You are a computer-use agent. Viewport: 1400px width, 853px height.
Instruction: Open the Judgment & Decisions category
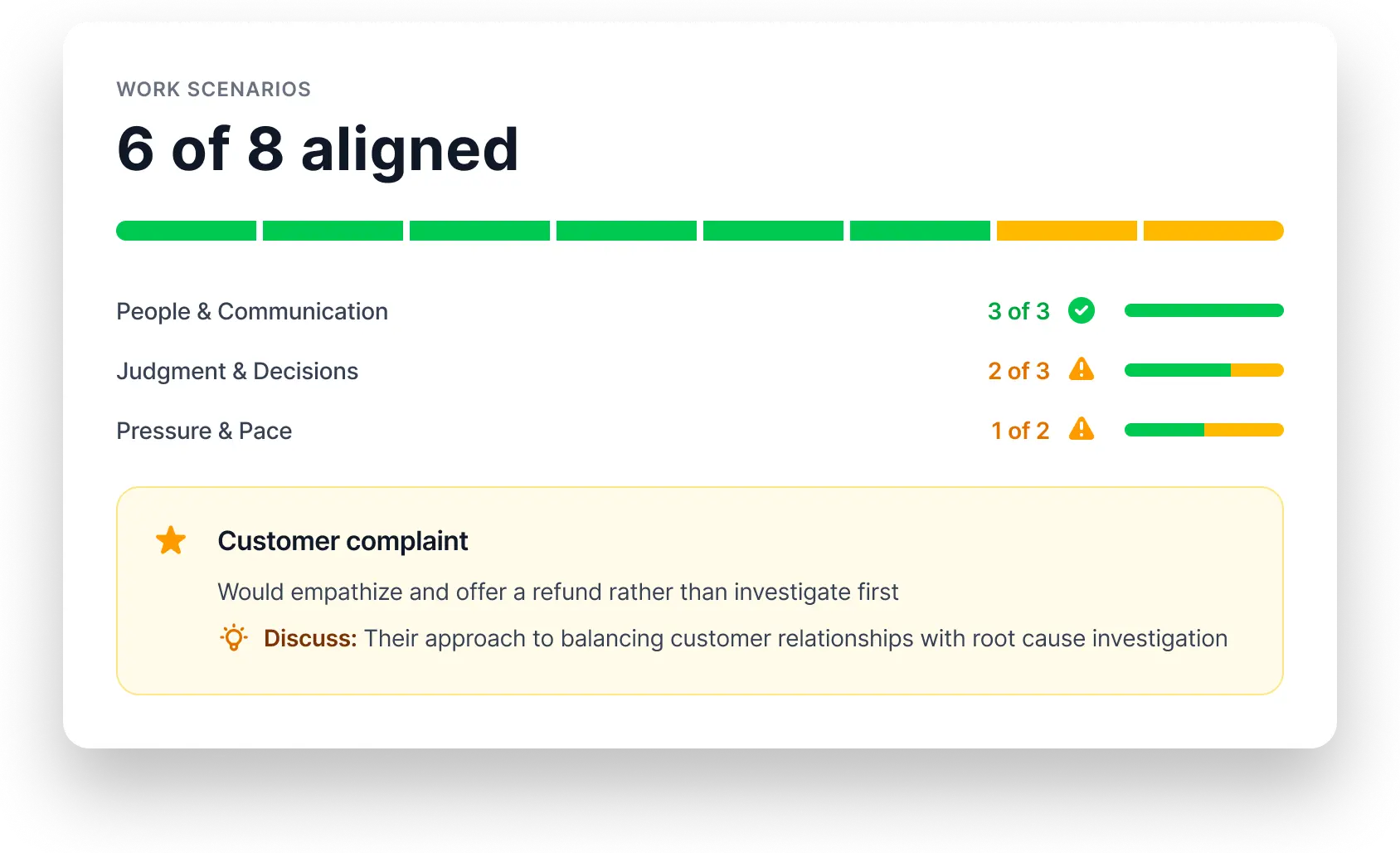[x=237, y=371]
